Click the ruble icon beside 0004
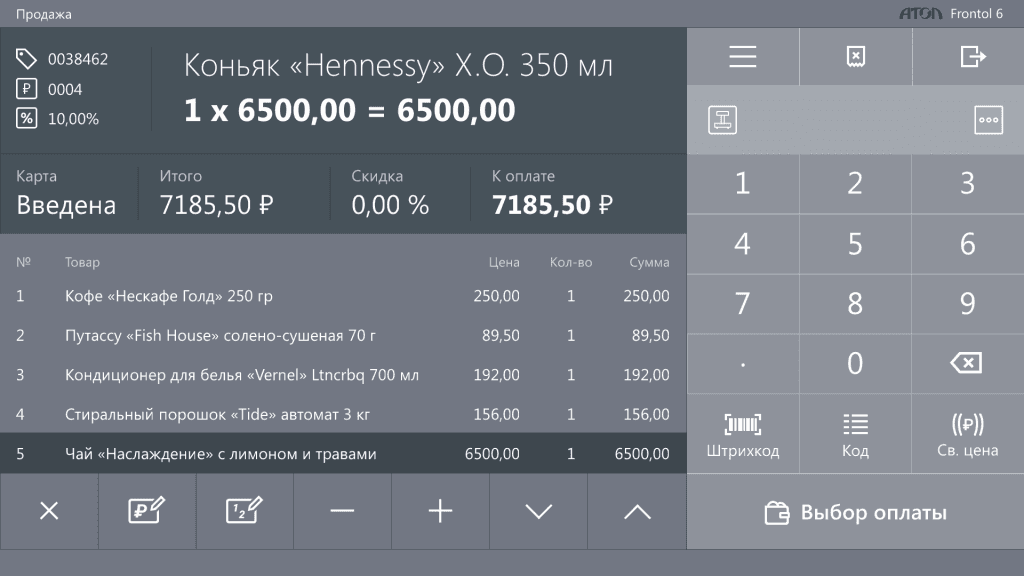 click(26, 89)
